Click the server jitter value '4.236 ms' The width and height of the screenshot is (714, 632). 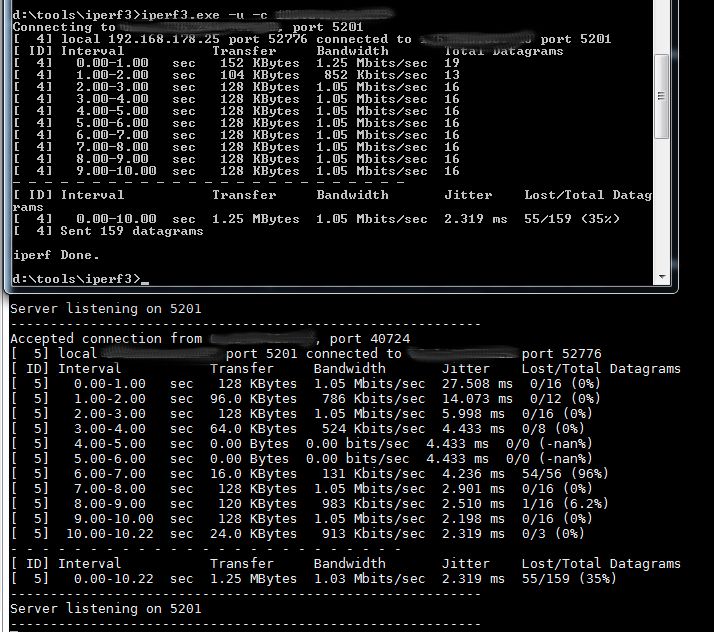coord(473,474)
